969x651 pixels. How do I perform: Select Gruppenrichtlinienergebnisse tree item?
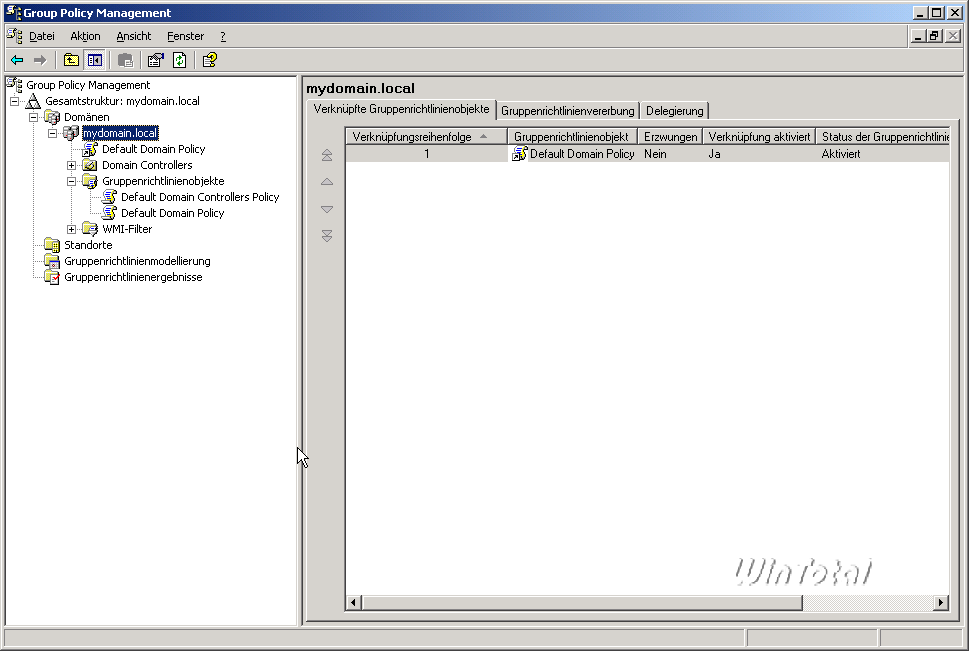click(133, 277)
